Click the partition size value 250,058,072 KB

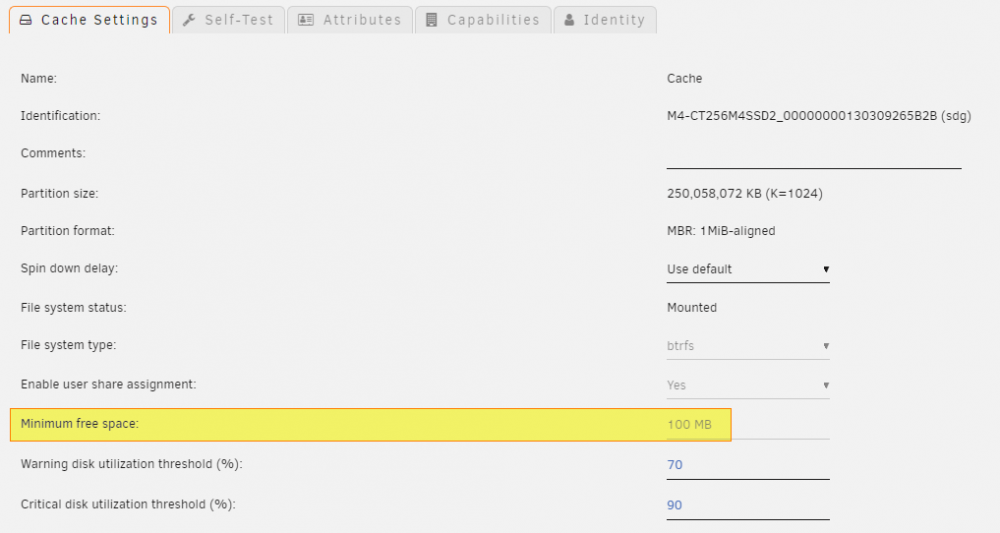[x=744, y=194]
